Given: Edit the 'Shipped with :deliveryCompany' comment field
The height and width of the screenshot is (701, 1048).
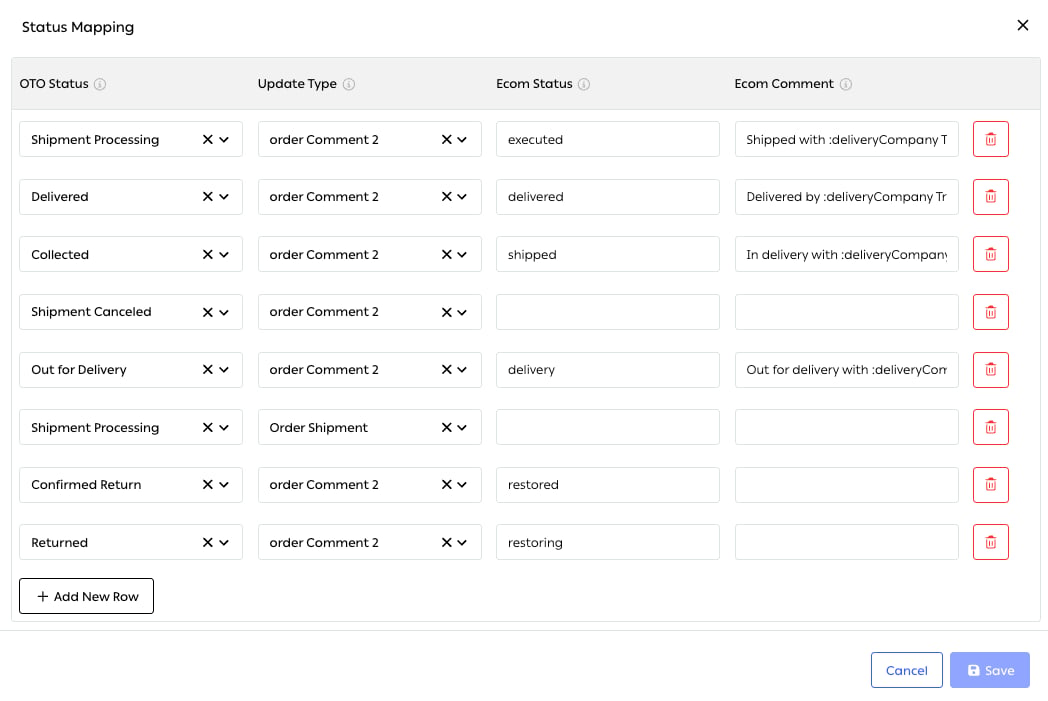Looking at the screenshot, I should (x=846, y=139).
